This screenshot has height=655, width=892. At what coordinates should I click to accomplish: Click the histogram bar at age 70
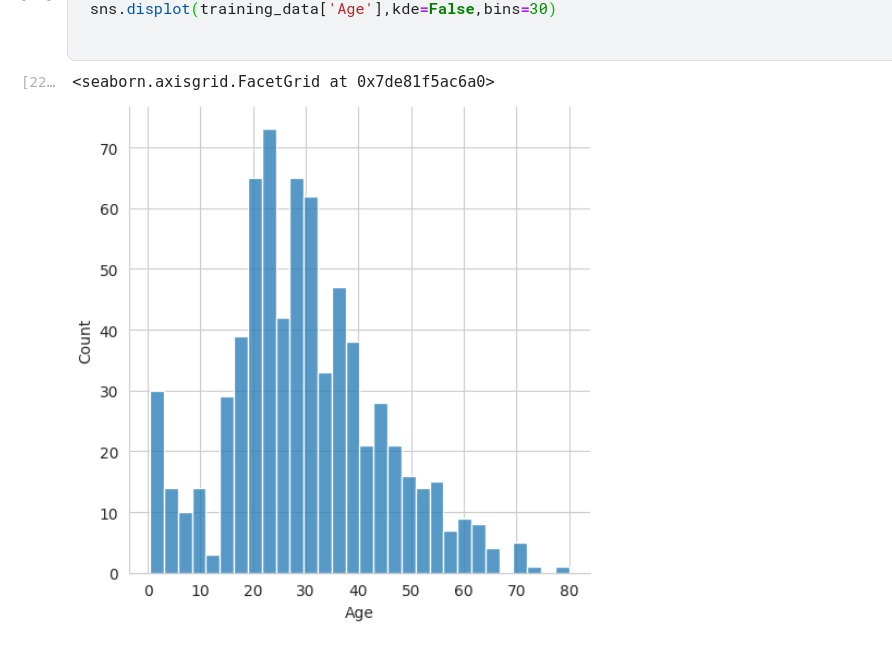[x=520, y=558]
